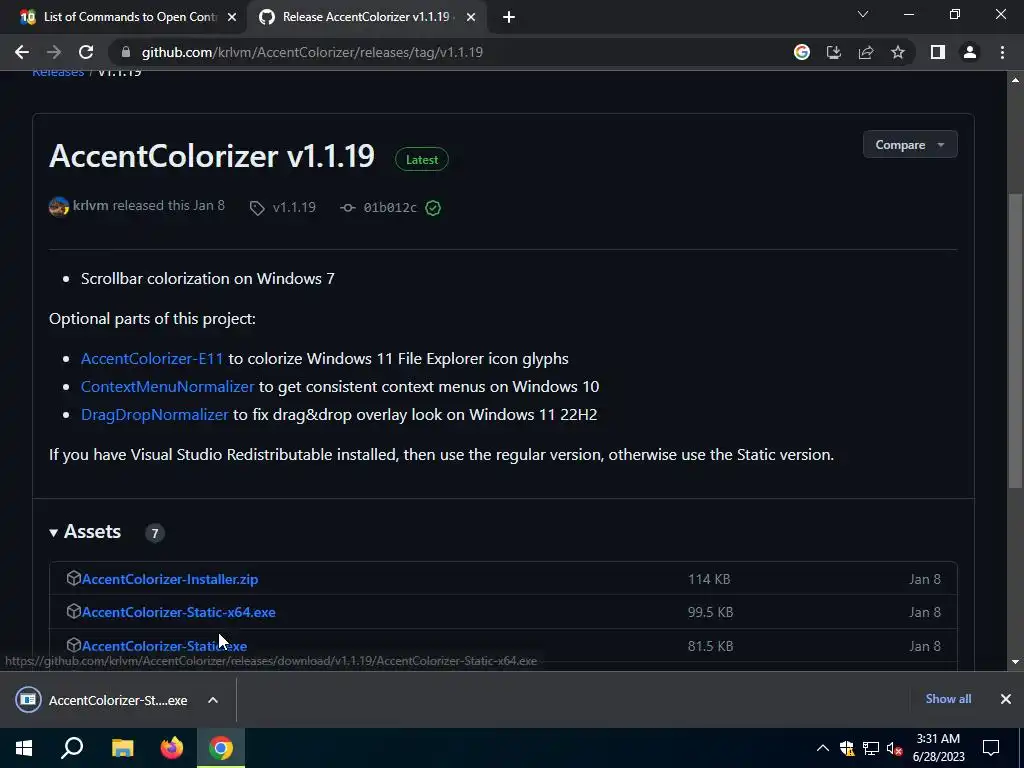Screen dimensions: 1024x768
Task: Open the Chrome three-dot menu
Action: (x=1002, y=52)
